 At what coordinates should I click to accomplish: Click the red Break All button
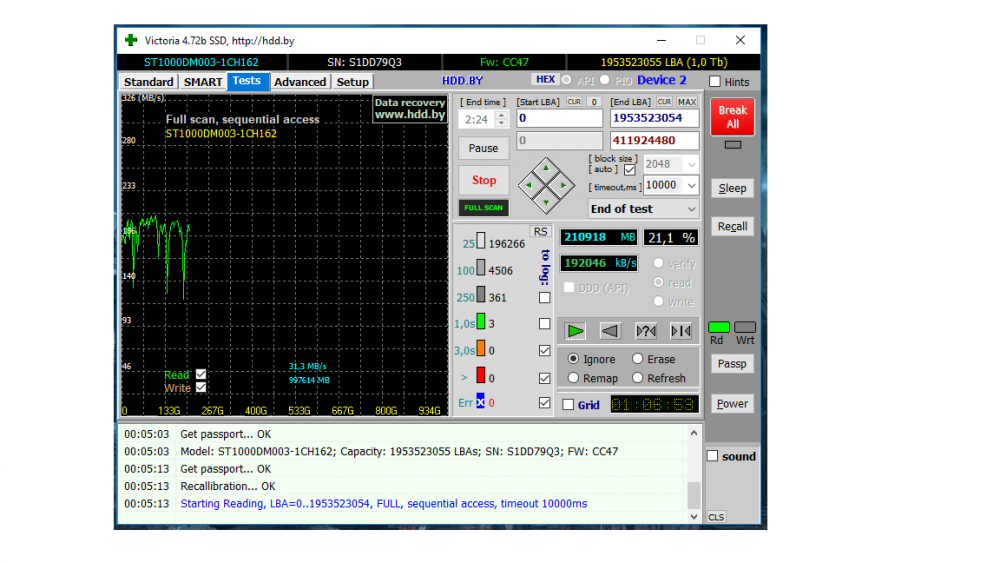(732, 117)
